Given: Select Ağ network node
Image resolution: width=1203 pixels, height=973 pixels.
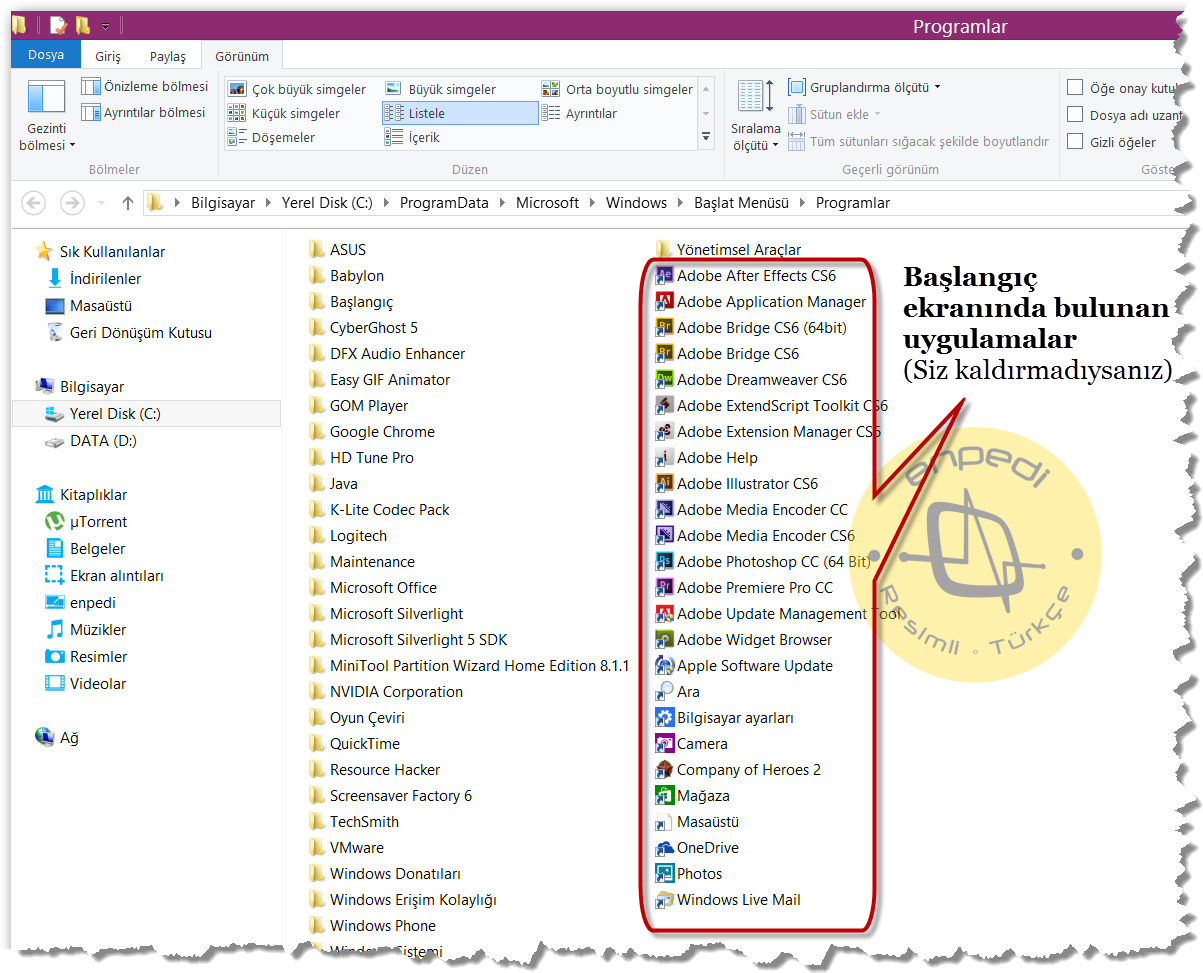Looking at the screenshot, I should pyautogui.click(x=57, y=738).
